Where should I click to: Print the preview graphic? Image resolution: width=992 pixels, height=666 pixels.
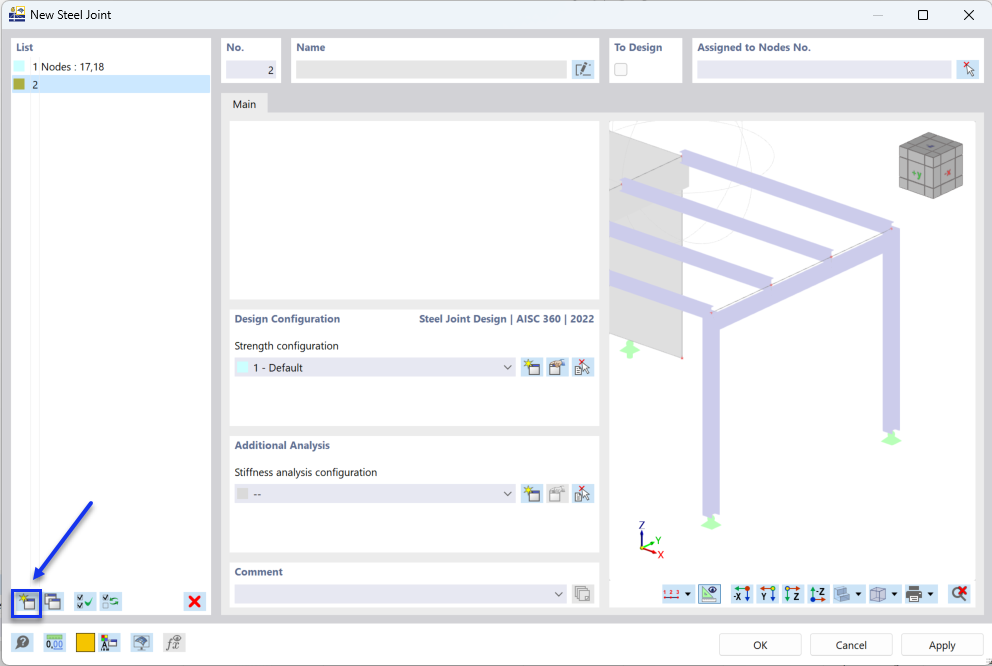914,594
